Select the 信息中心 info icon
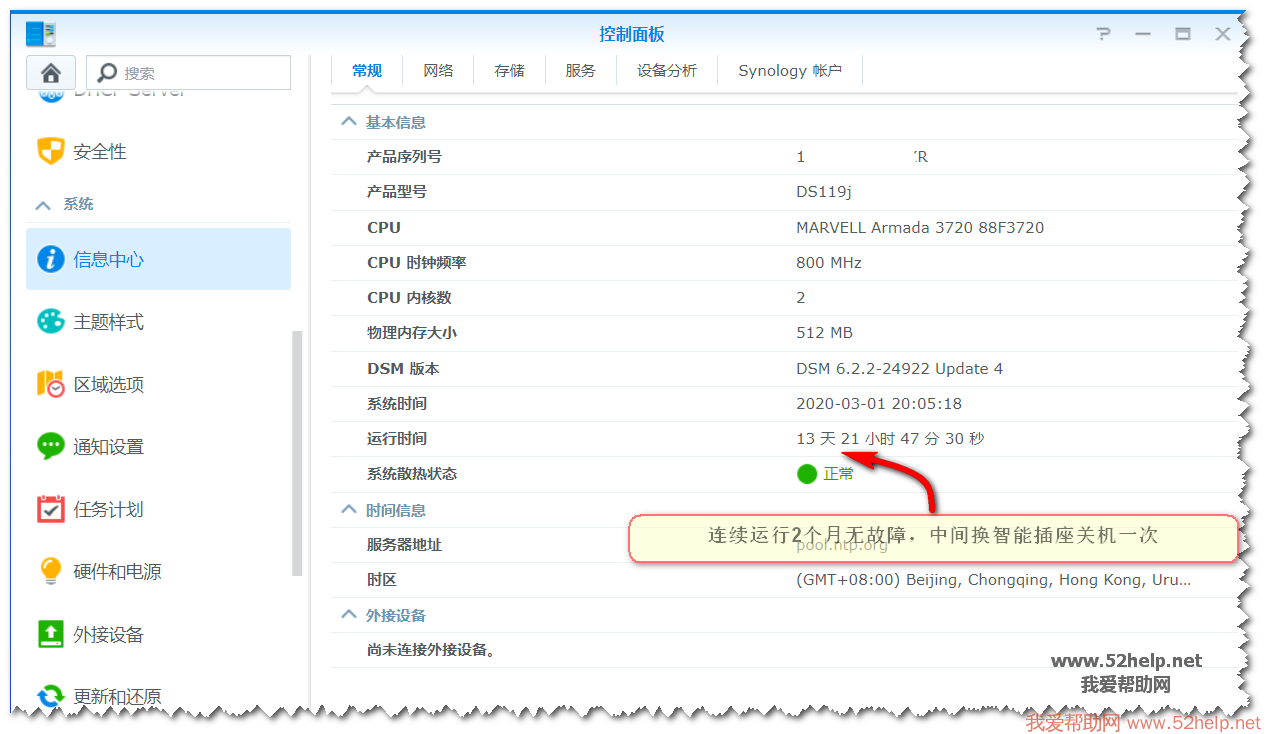The height and width of the screenshot is (734, 1267). tap(50, 259)
